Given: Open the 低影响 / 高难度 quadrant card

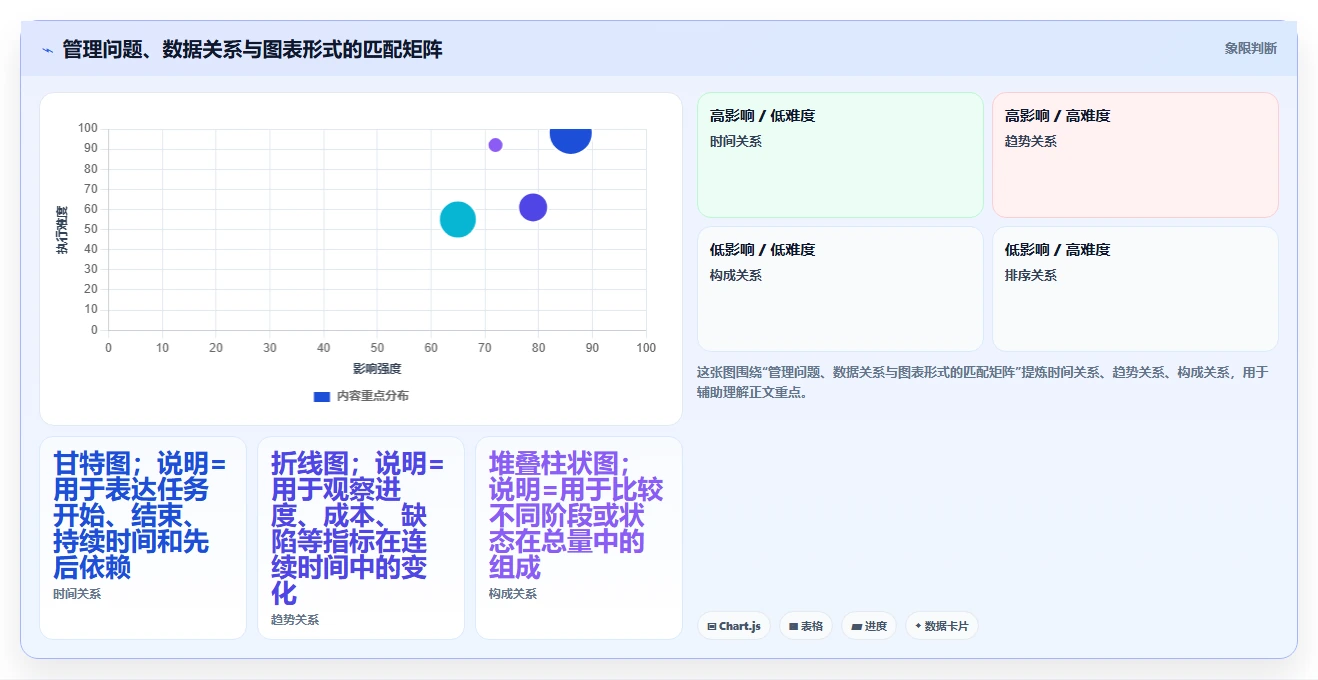Looking at the screenshot, I should (x=1135, y=289).
